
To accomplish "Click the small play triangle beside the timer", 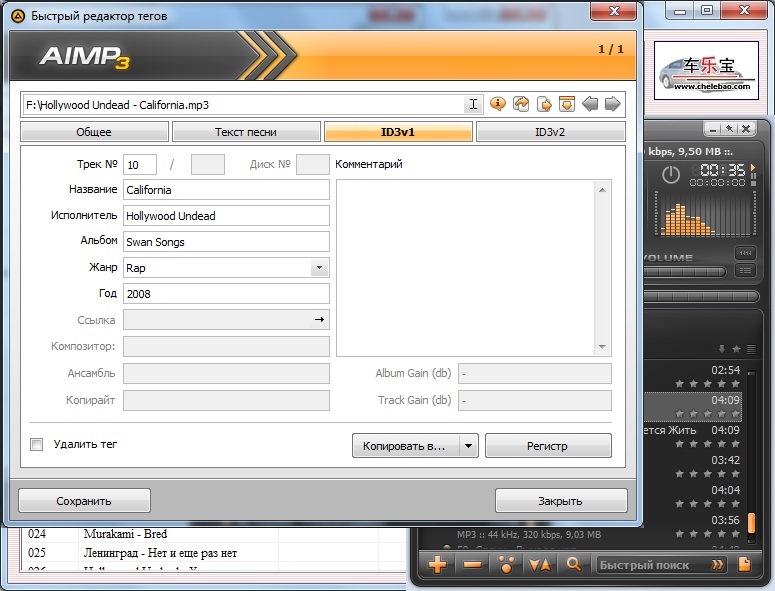I will click(753, 168).
